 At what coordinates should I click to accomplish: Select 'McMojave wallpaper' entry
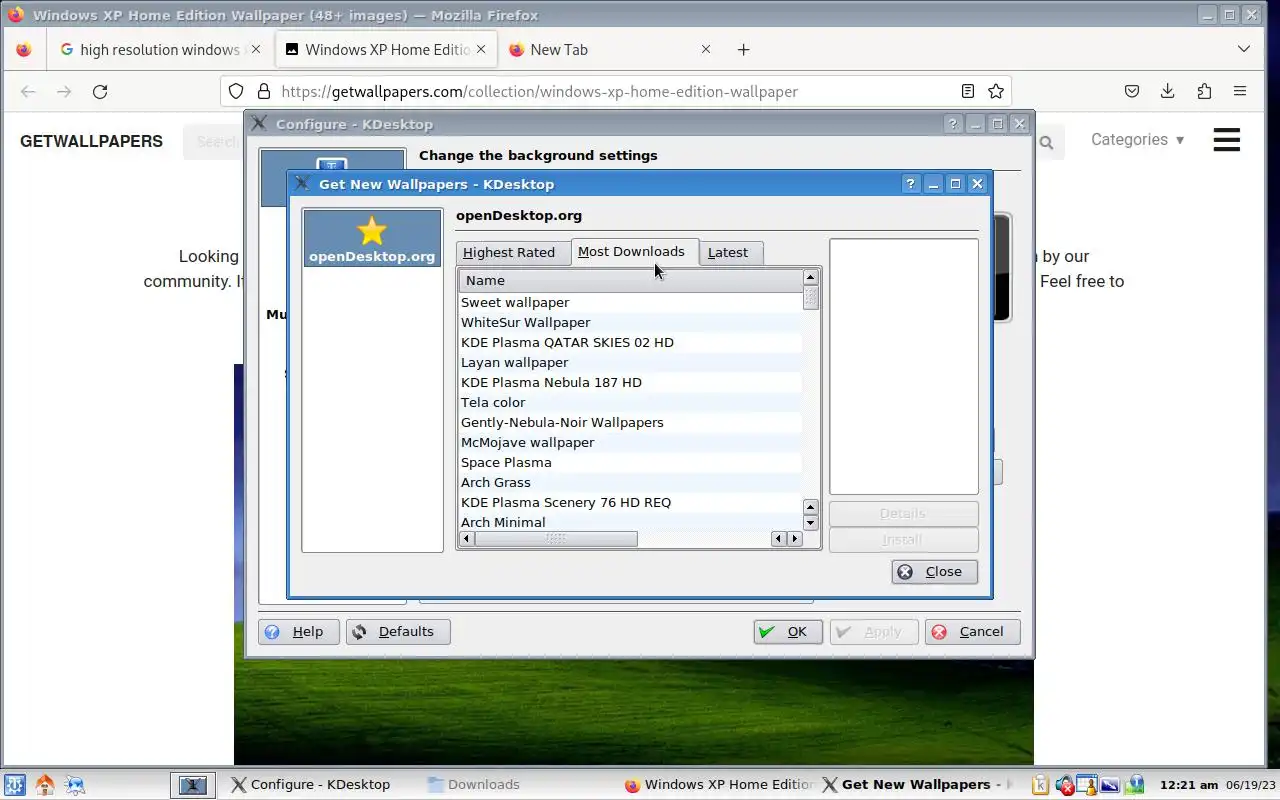630,442
